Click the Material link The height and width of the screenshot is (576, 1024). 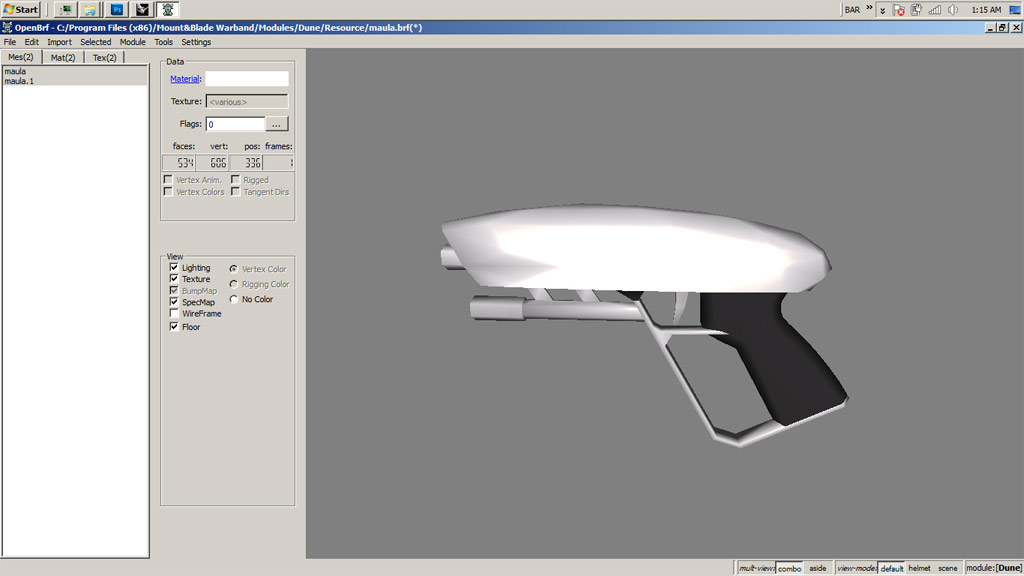(x=184, y=78)
